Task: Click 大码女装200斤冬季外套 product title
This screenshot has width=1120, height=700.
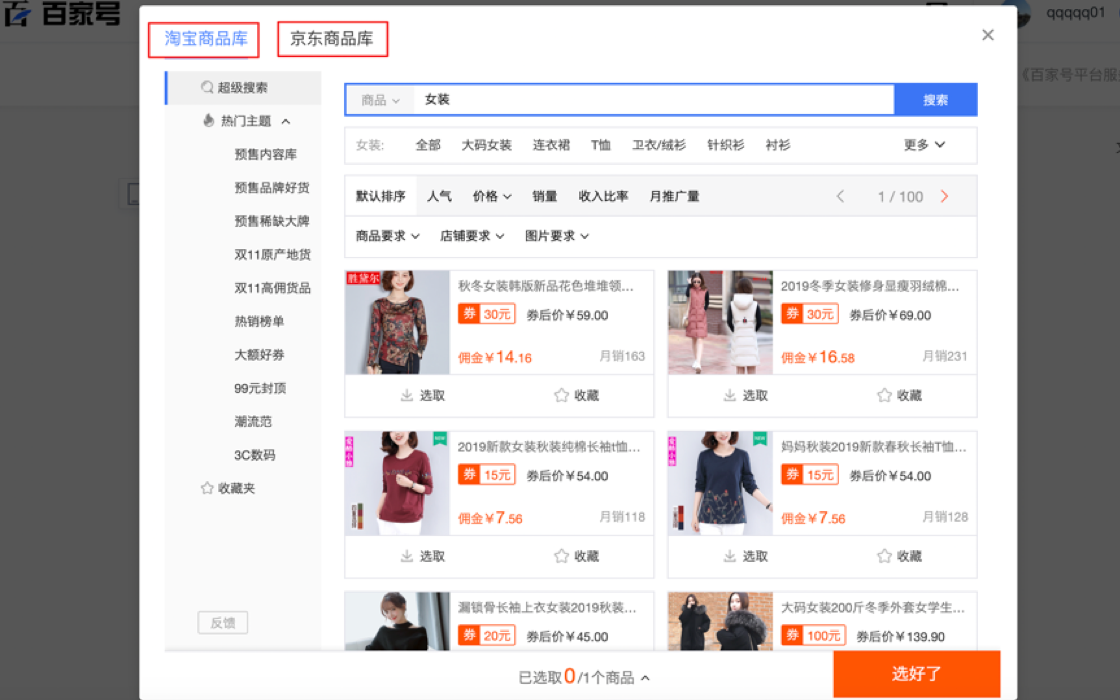Action: (872, 608)
